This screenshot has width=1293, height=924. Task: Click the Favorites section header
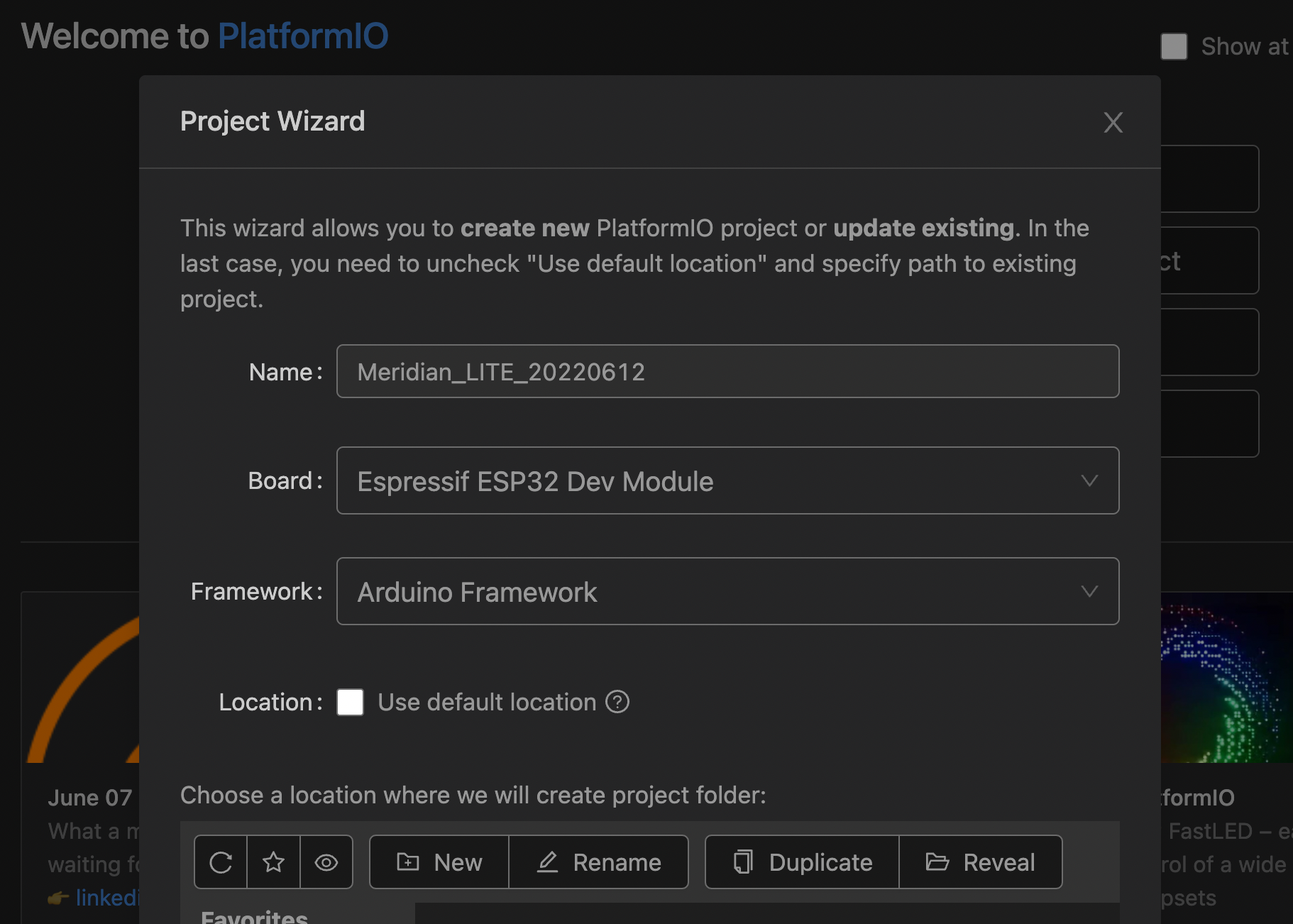[x=254, y=917]
